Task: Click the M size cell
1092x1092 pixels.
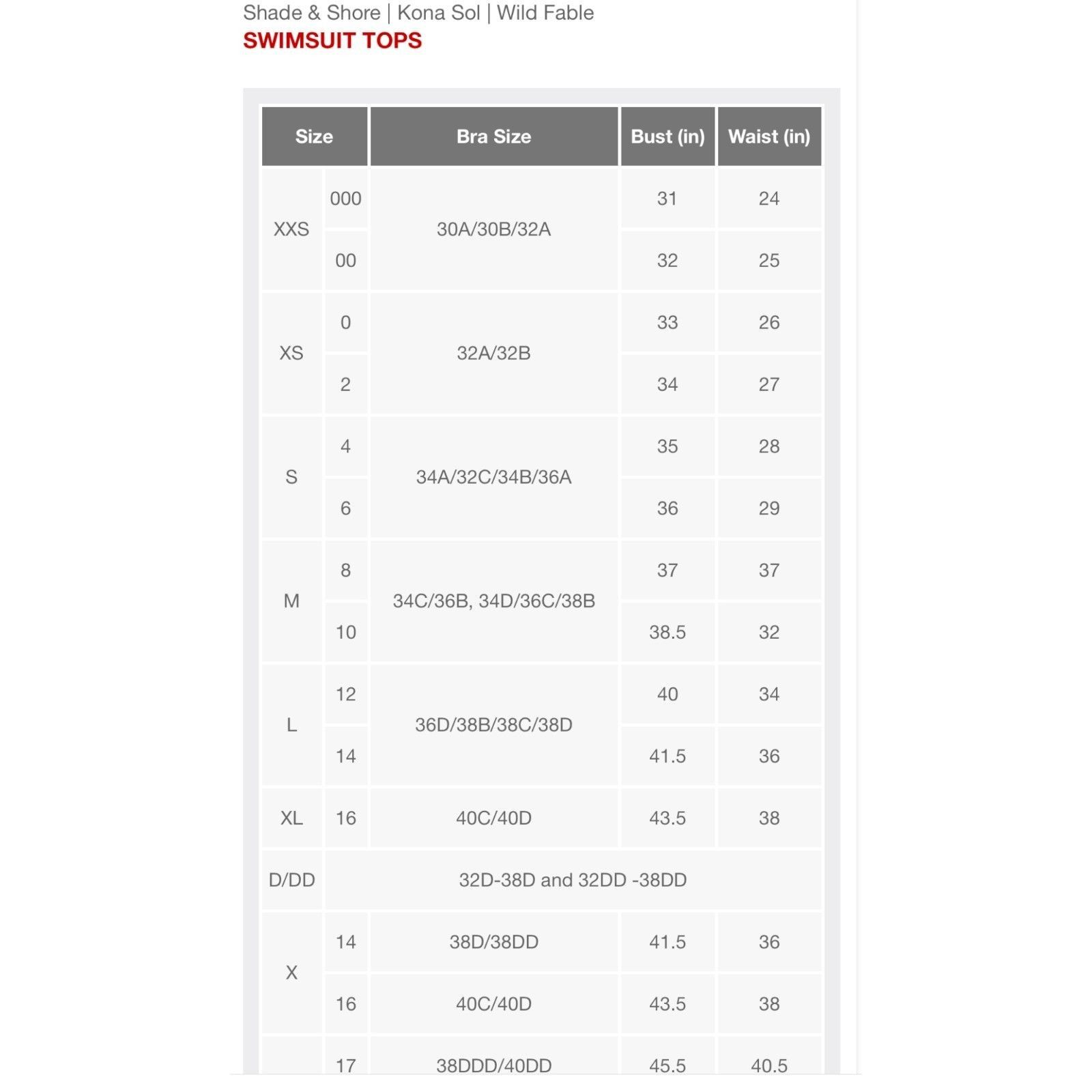Action: [x=291, y=601]
